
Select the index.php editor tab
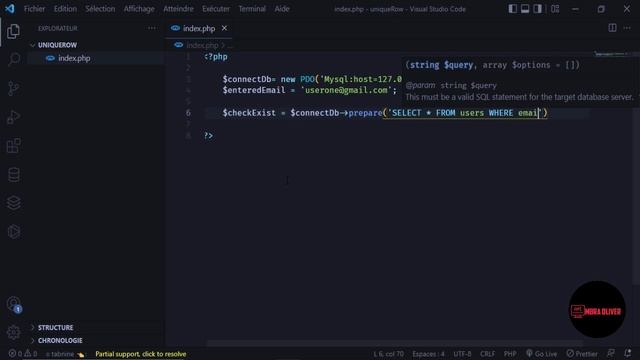[x=199, y=28]
